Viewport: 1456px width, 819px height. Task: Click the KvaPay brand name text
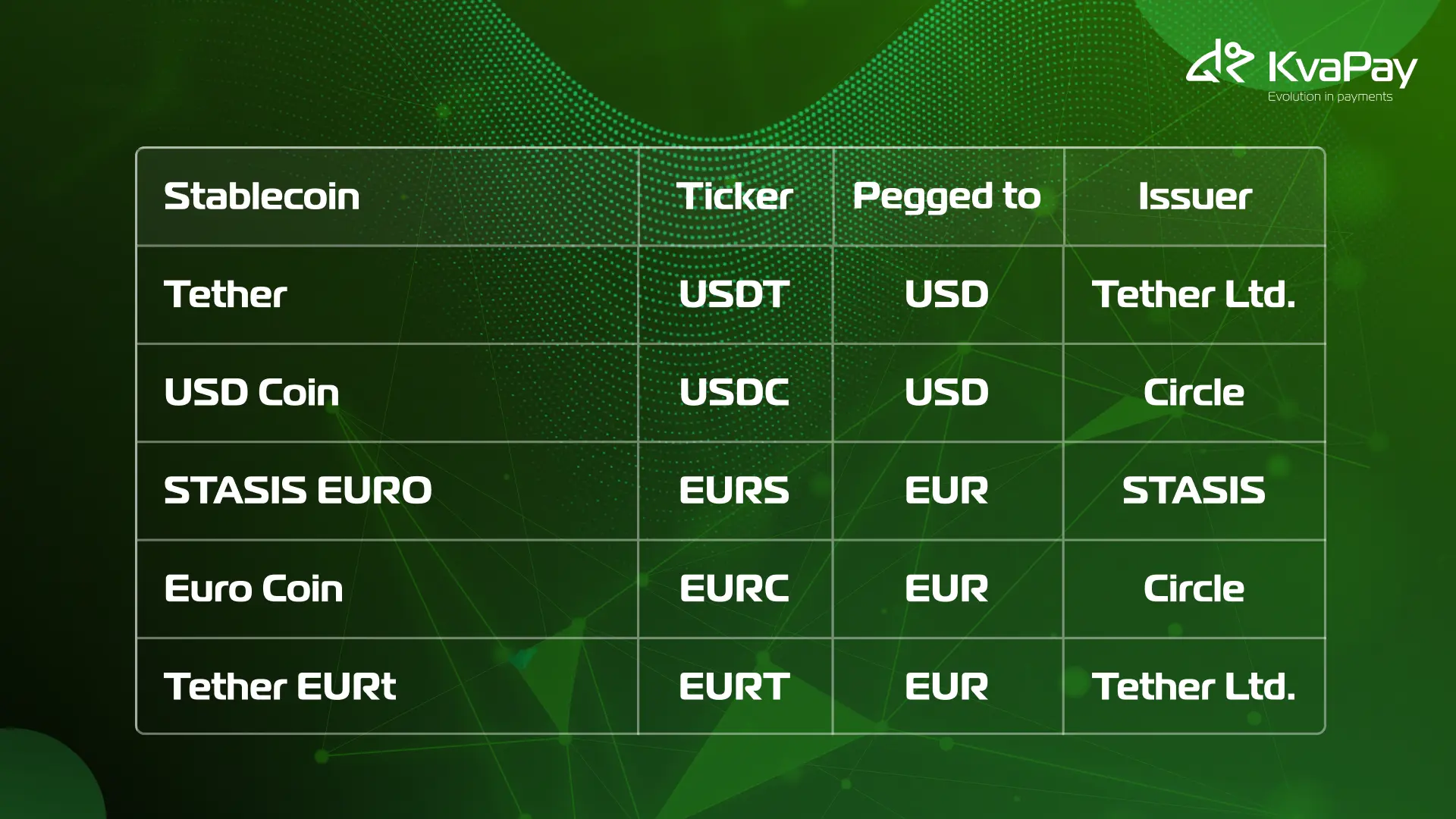pyautogui.click(x=1342, y=67)
